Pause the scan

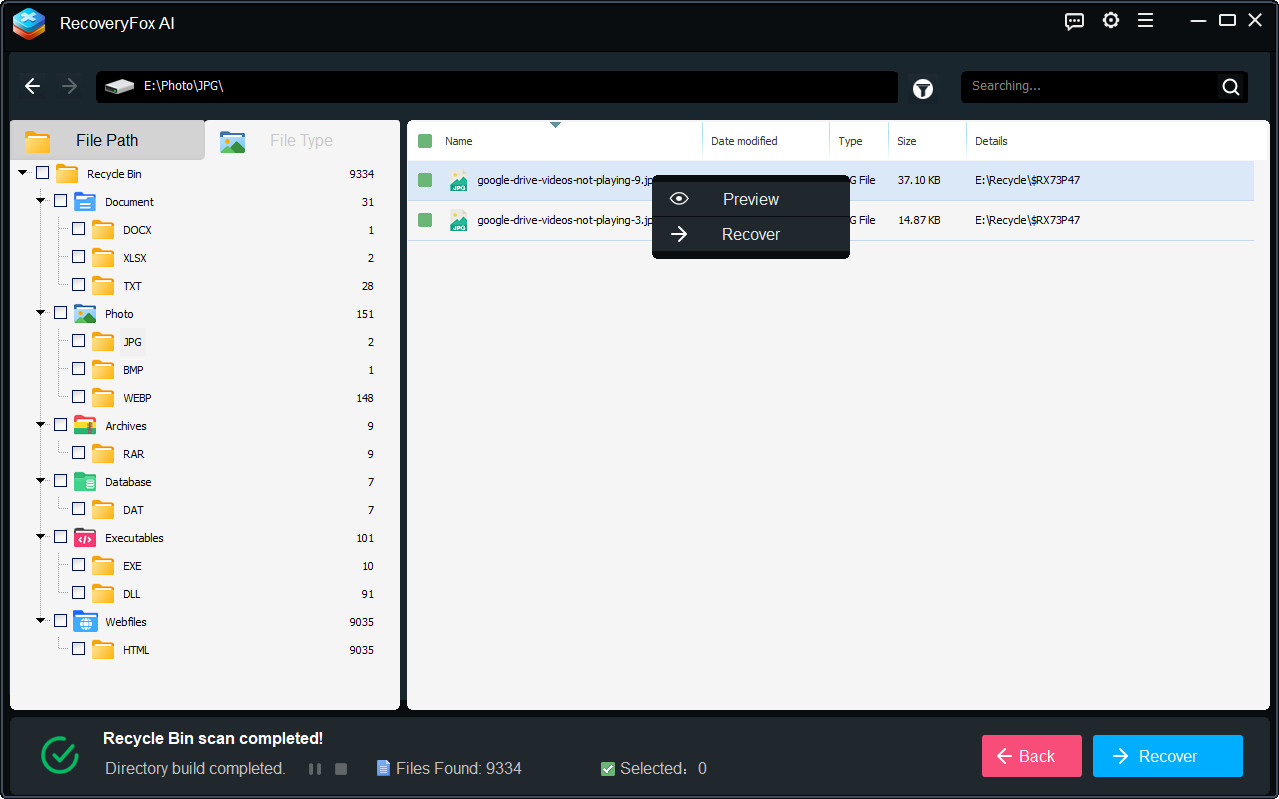[315, 769]
